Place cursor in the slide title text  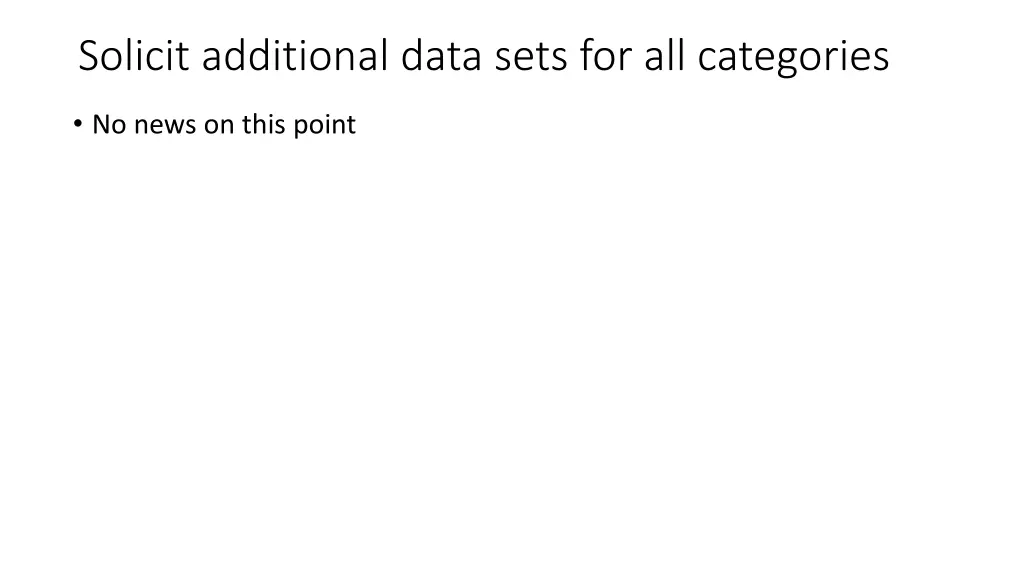(x=480, y=56)
